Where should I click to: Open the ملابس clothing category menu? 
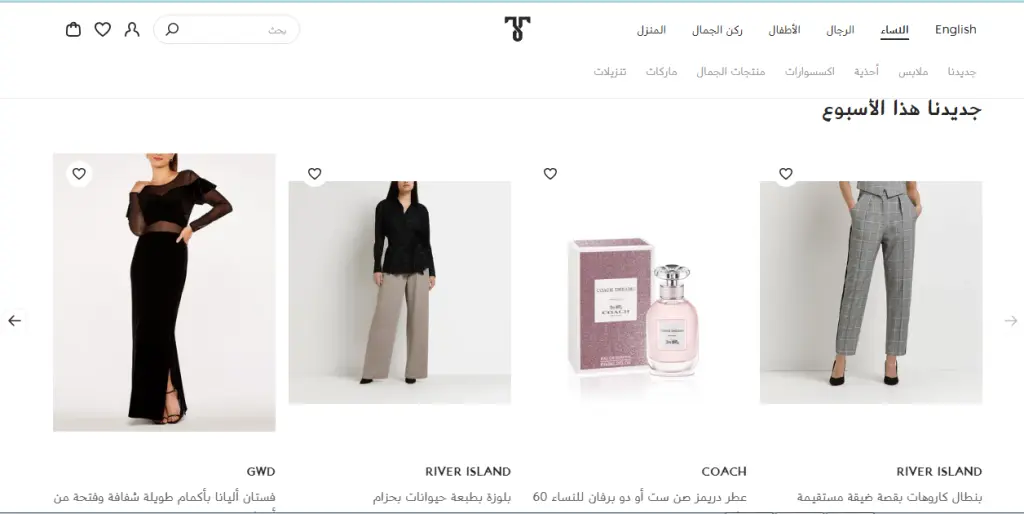point(913,71)
